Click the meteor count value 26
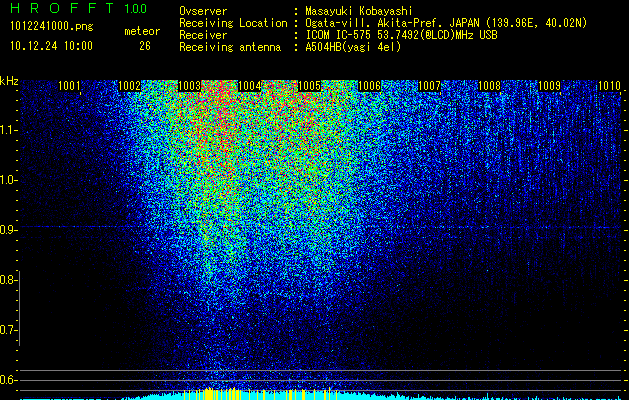Screen dimensions: 629x400 tap(145, 46)
